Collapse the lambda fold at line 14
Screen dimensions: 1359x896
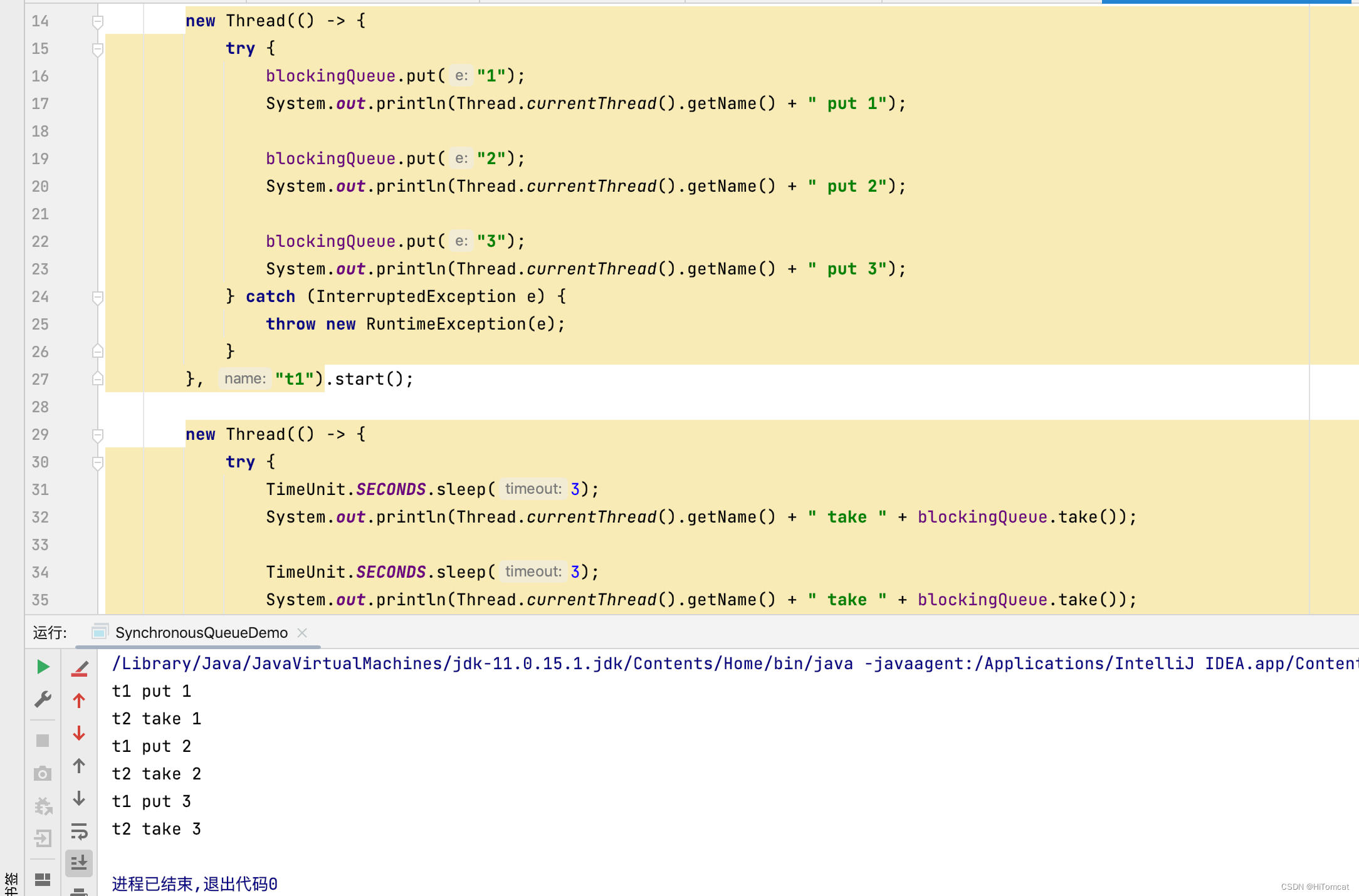97,22
